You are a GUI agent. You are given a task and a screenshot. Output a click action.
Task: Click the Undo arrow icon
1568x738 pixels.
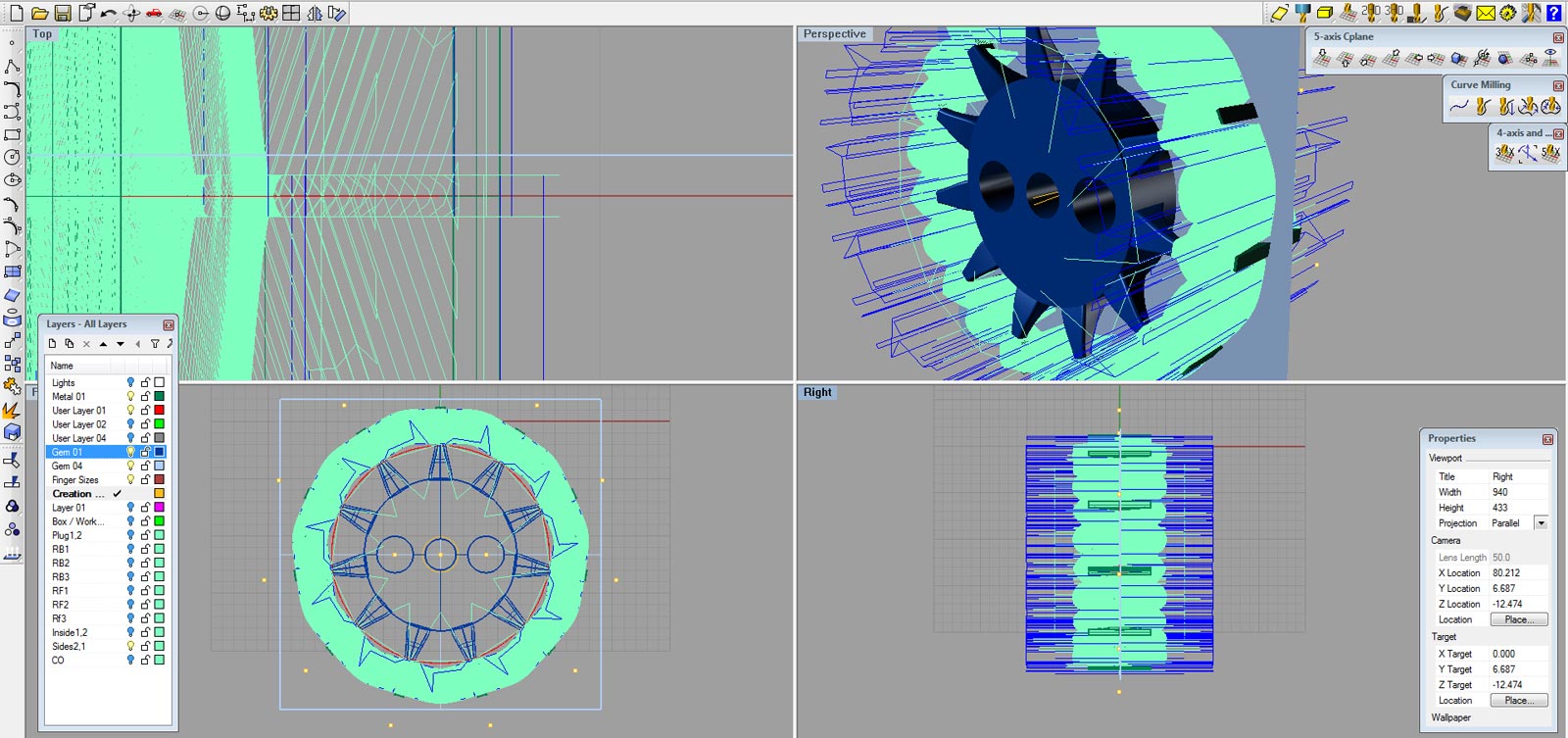point(108,13)
